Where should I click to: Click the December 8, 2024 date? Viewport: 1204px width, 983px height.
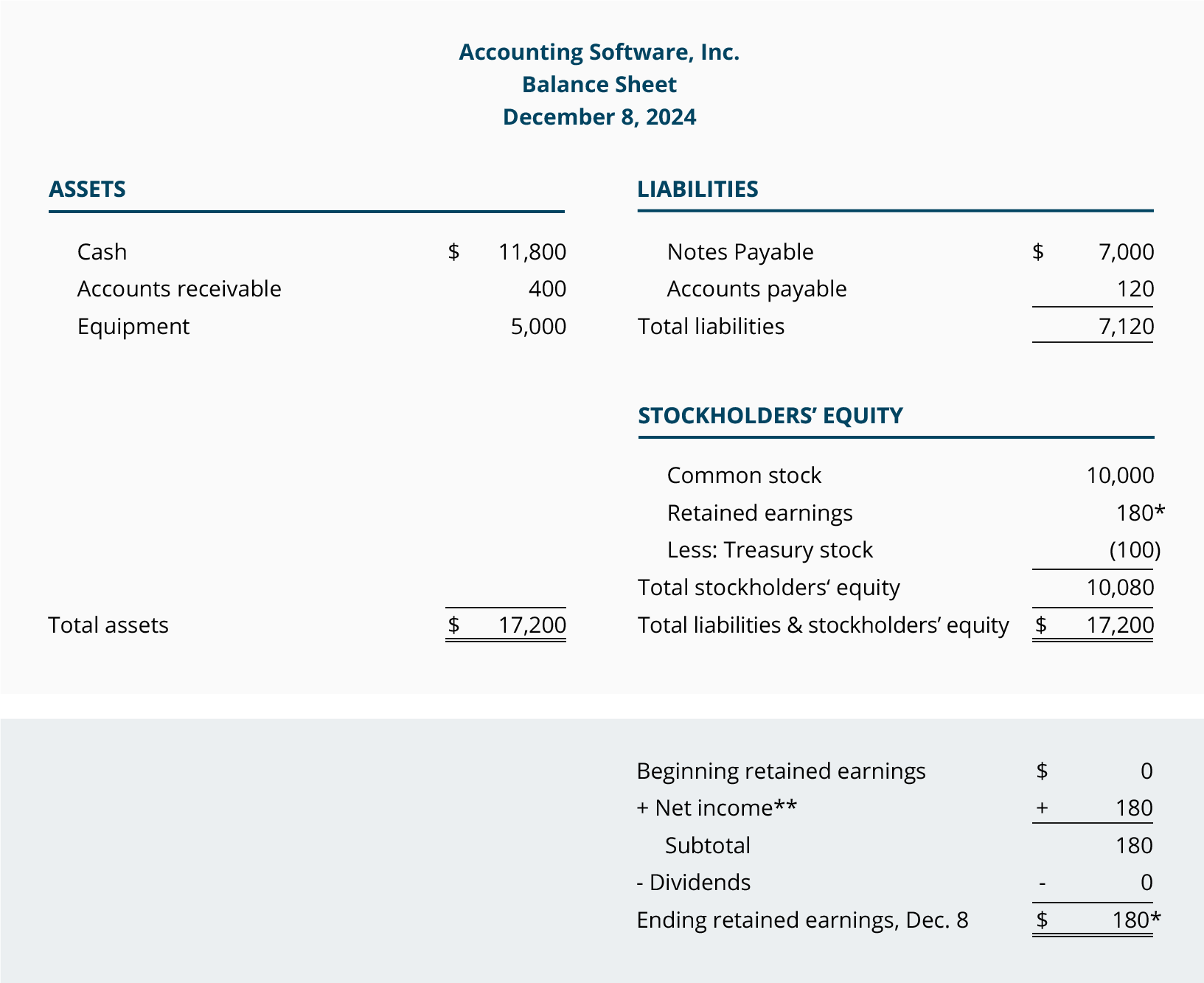point(599,117)
